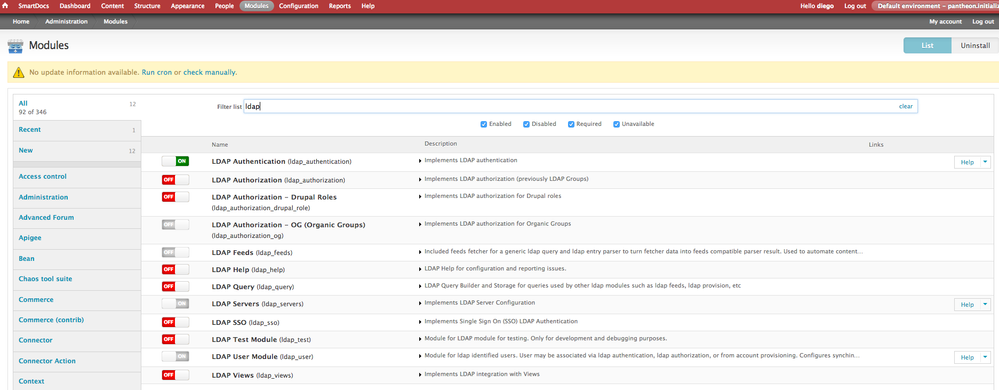The image size is (999, 390).
Task: Open the Structure admin menu
Action: [147, 6]
